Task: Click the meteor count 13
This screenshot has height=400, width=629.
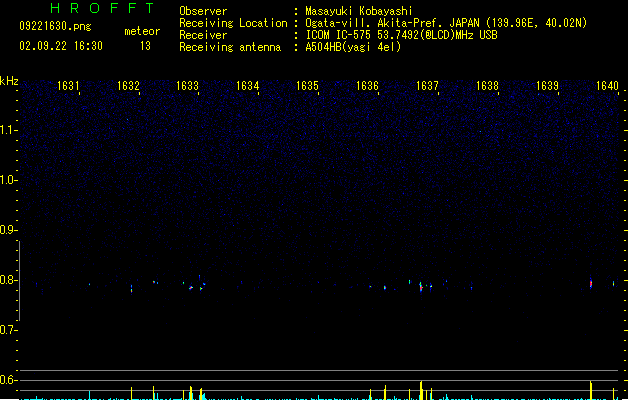Action: (x=145, y=46)
